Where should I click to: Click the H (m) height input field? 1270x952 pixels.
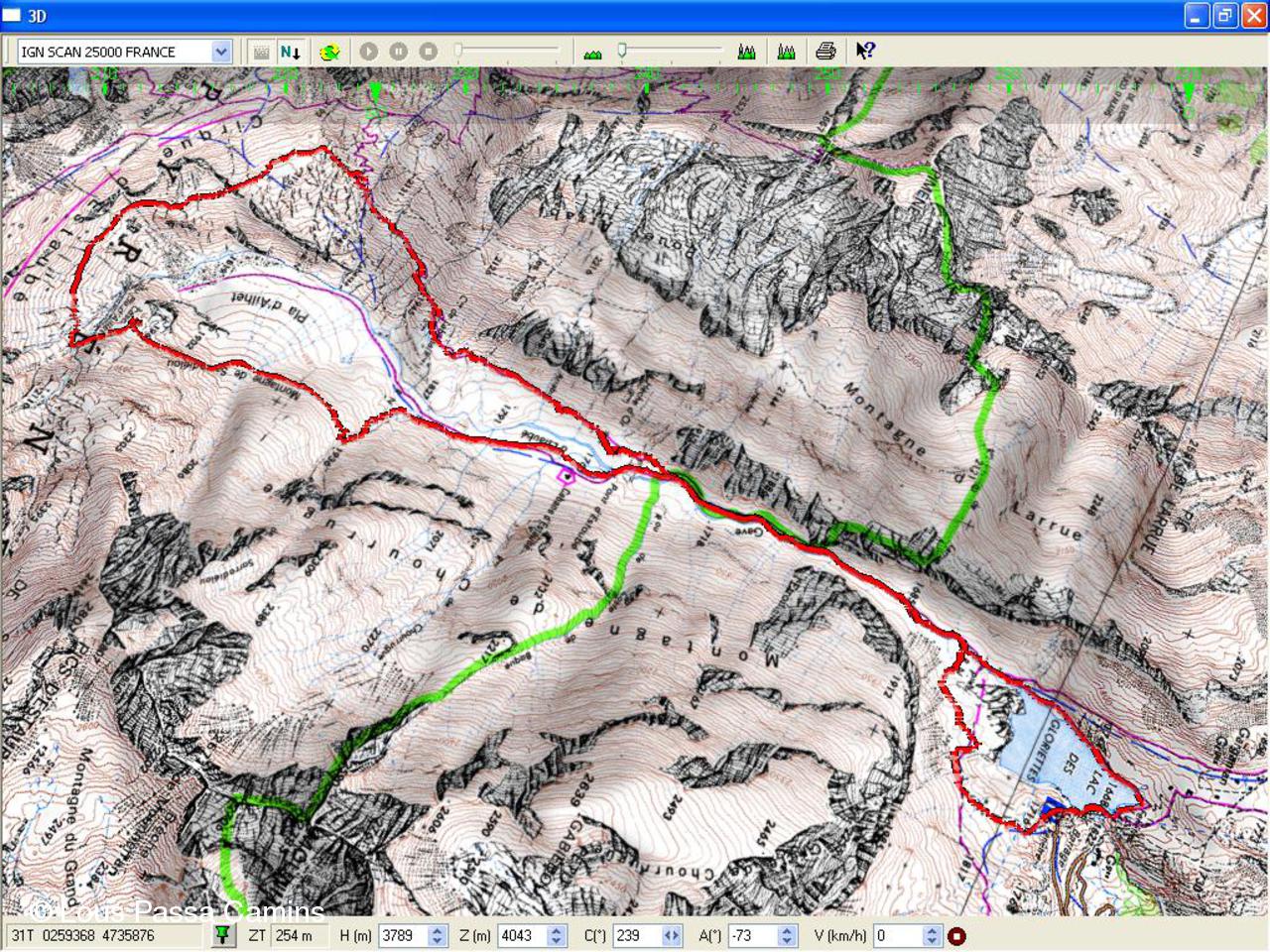point(403,935)
